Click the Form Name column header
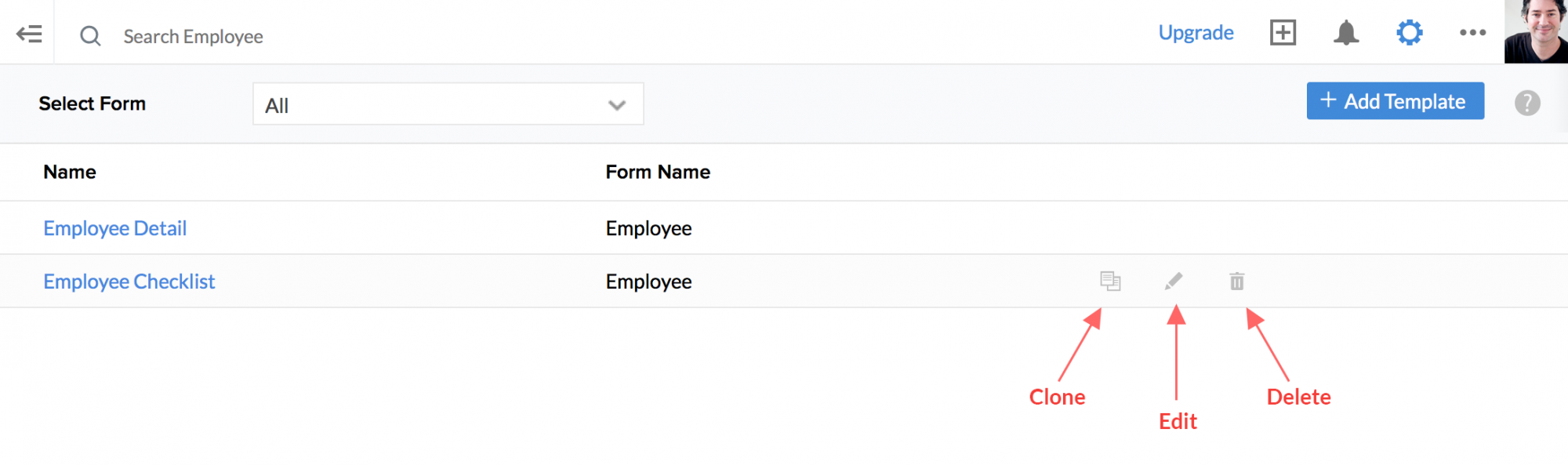Viewport: 1568px width, 465px height. (x=657, y=173)
